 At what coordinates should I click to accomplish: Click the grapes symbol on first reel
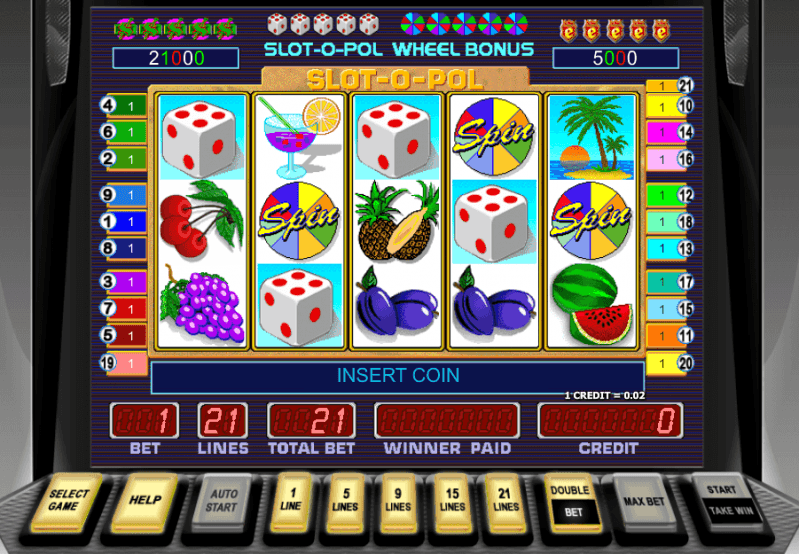(202, 305)
